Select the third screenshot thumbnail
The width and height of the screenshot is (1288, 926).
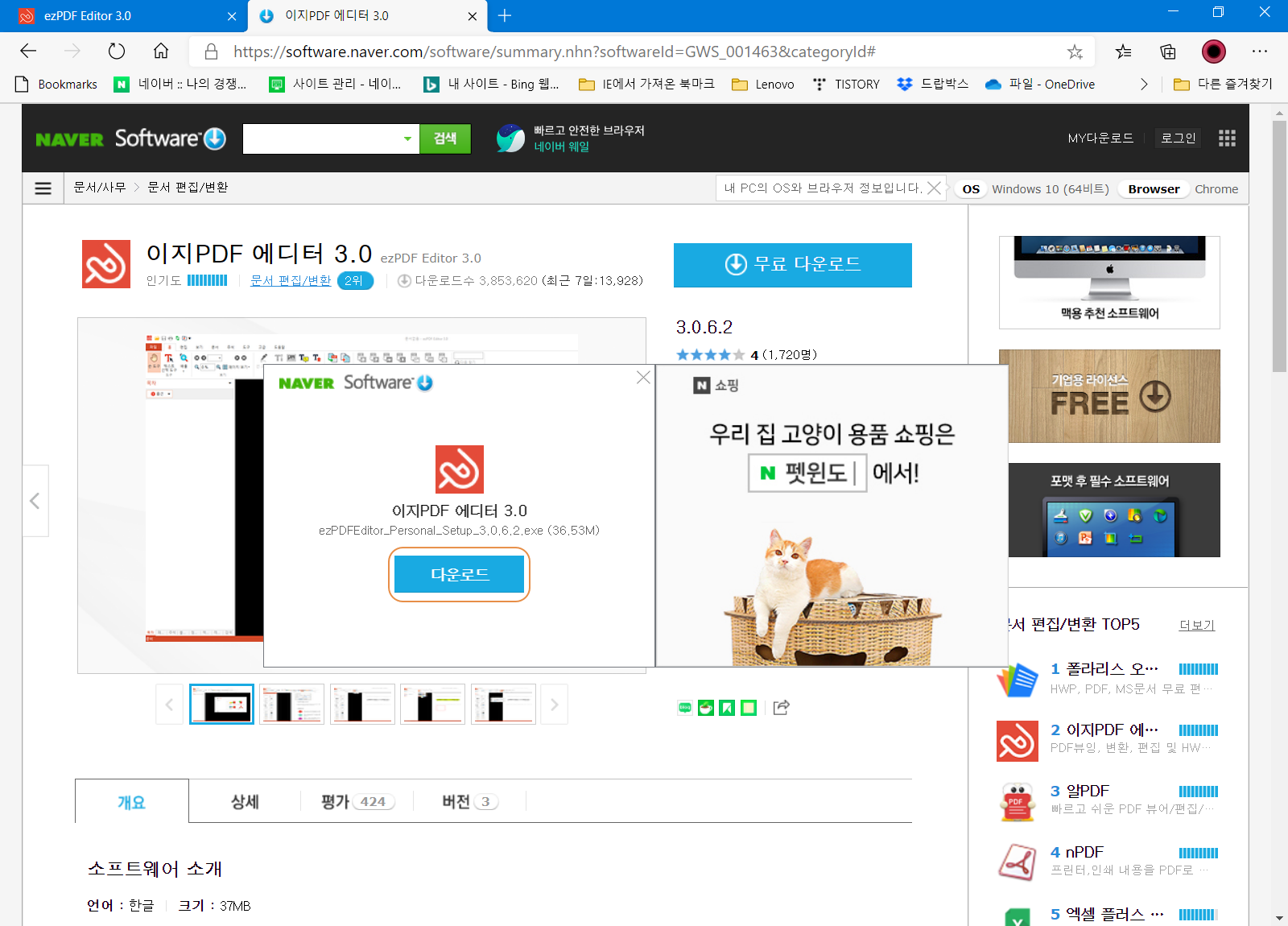coord(362,704)
